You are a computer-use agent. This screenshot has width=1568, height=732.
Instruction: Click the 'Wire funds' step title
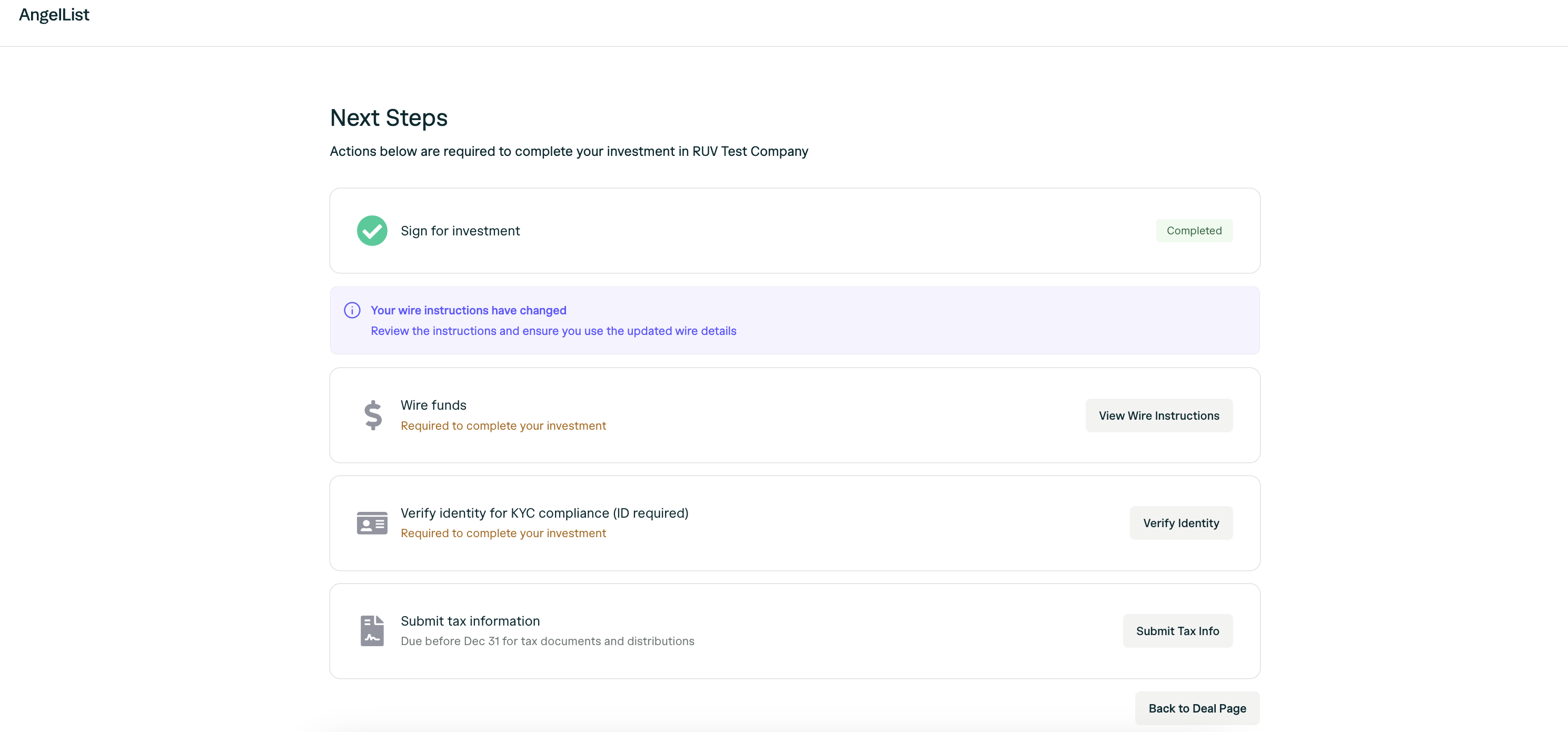(x=433, y=405)
